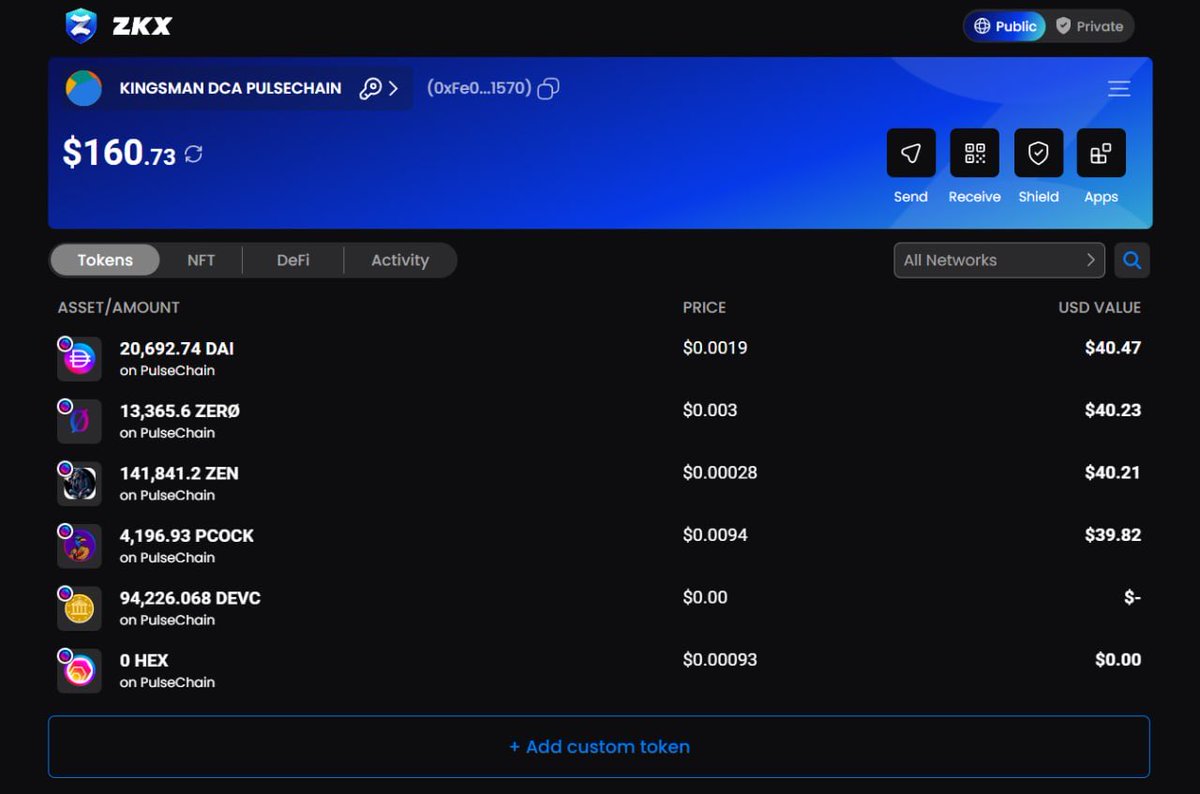This screenshot has width=1200, height=794.
Task: Open the 20,692.74 DAI row
Action: click(599, 359)
